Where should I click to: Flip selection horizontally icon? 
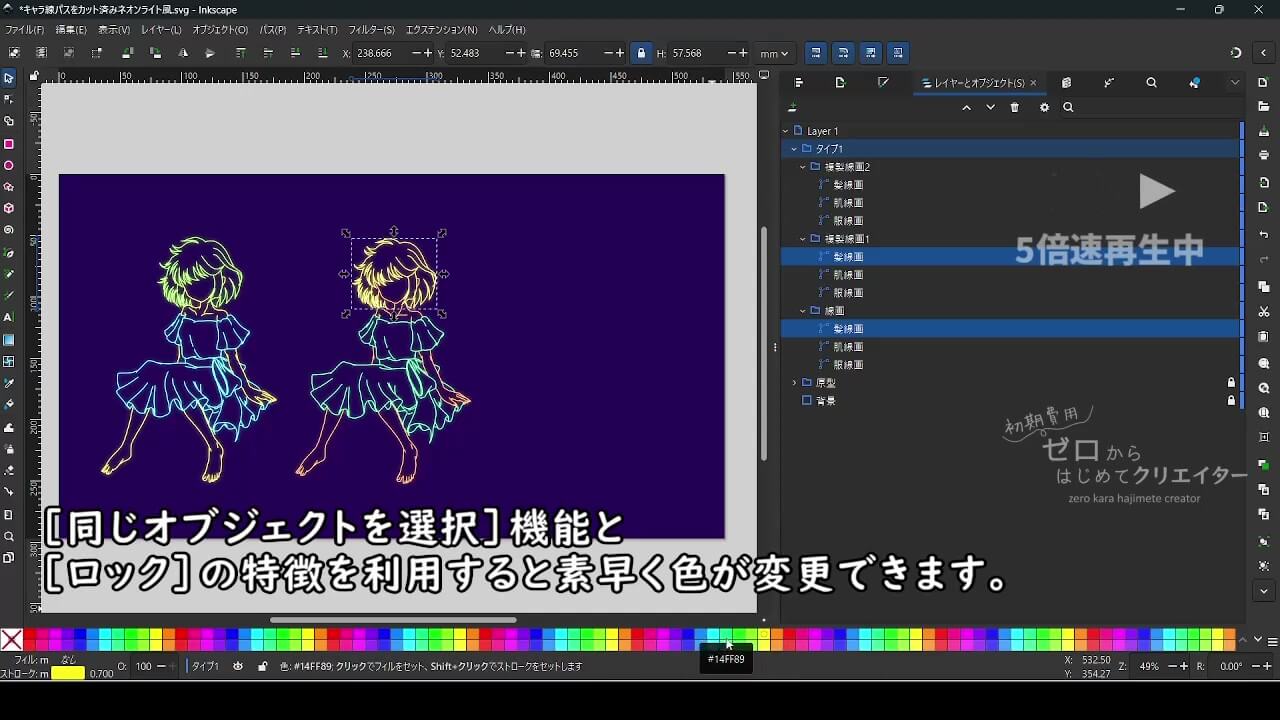coord(183,53)
